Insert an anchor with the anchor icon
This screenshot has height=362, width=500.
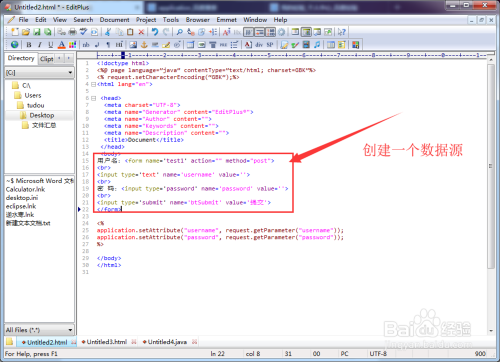tap(144, 45)
